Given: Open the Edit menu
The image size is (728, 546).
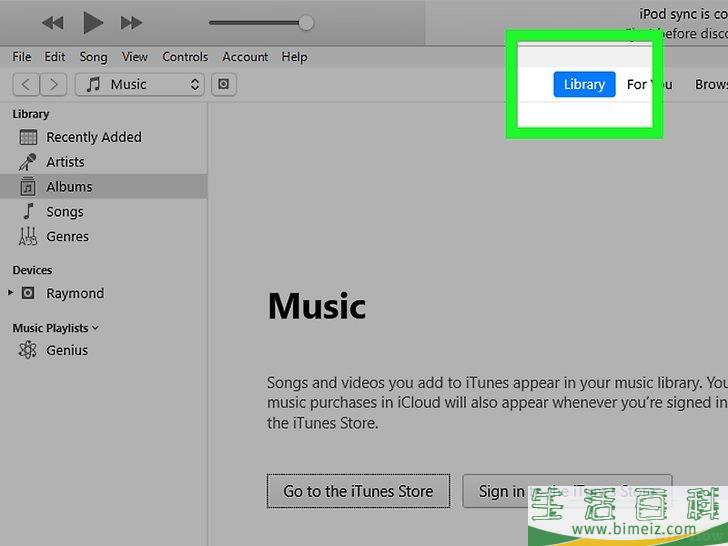Looking at the screenshot, I should [x=55, y=57].
